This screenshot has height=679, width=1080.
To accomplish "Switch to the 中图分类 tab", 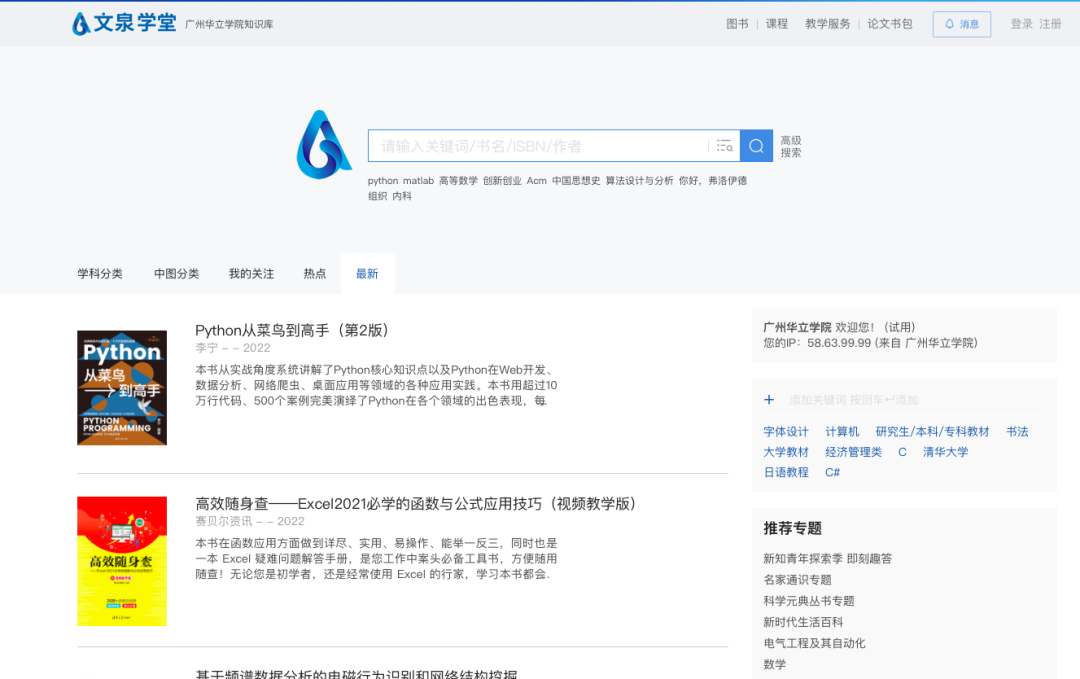I will (176, 274).
